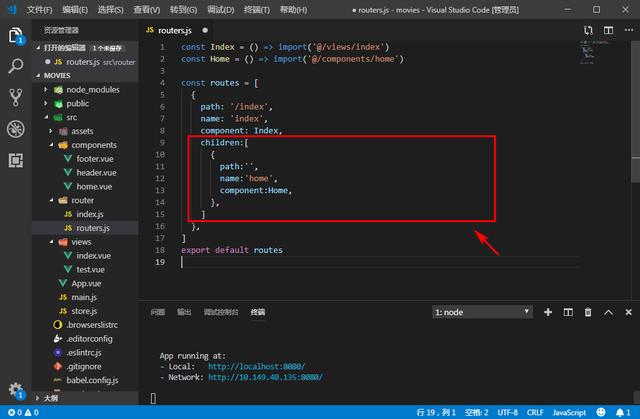The image size is (640, 419).
Task: Collapse the router folder
Action: pyautogui.click(x=82, y=200)
